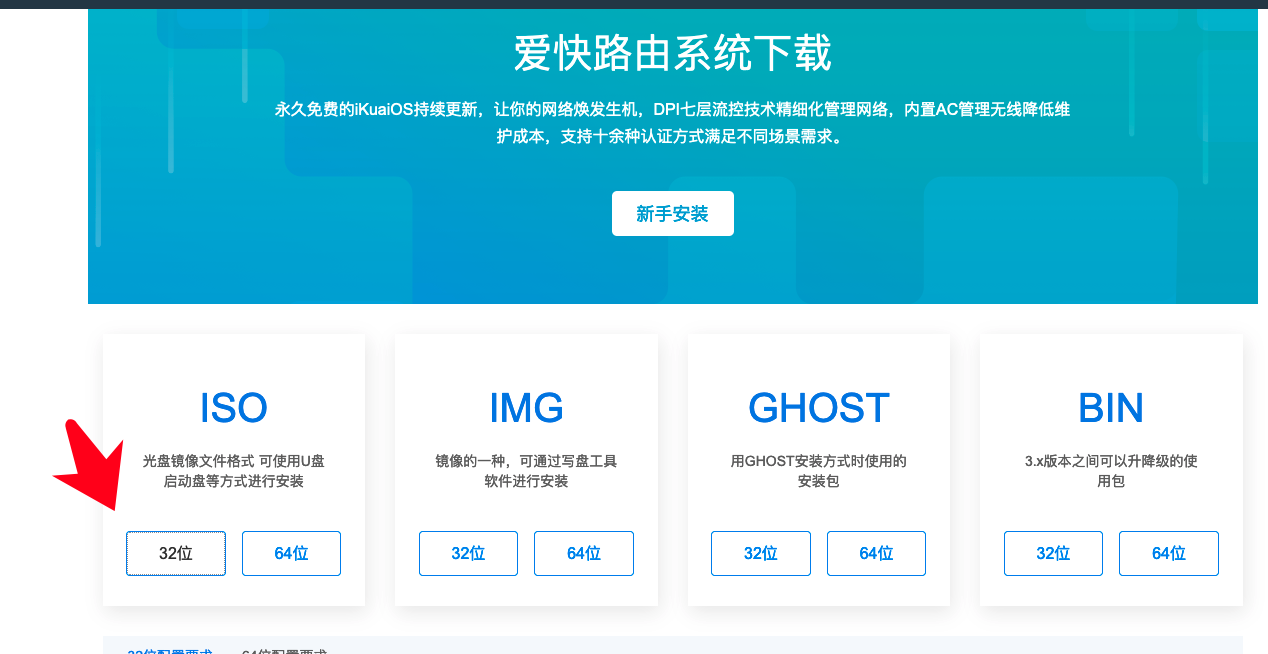The height and width of the screenshot is (654, 1268).
Task: Download the GHOST 64位 version
Action: click(x=876, y=553)
